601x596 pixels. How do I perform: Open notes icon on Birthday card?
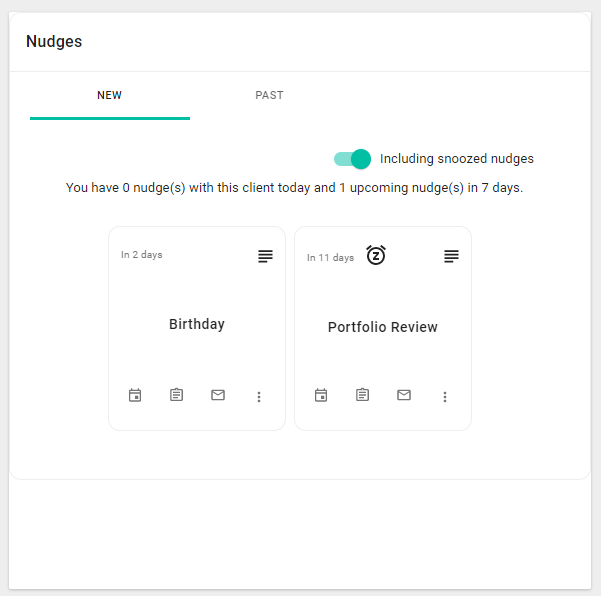(265, 256)
